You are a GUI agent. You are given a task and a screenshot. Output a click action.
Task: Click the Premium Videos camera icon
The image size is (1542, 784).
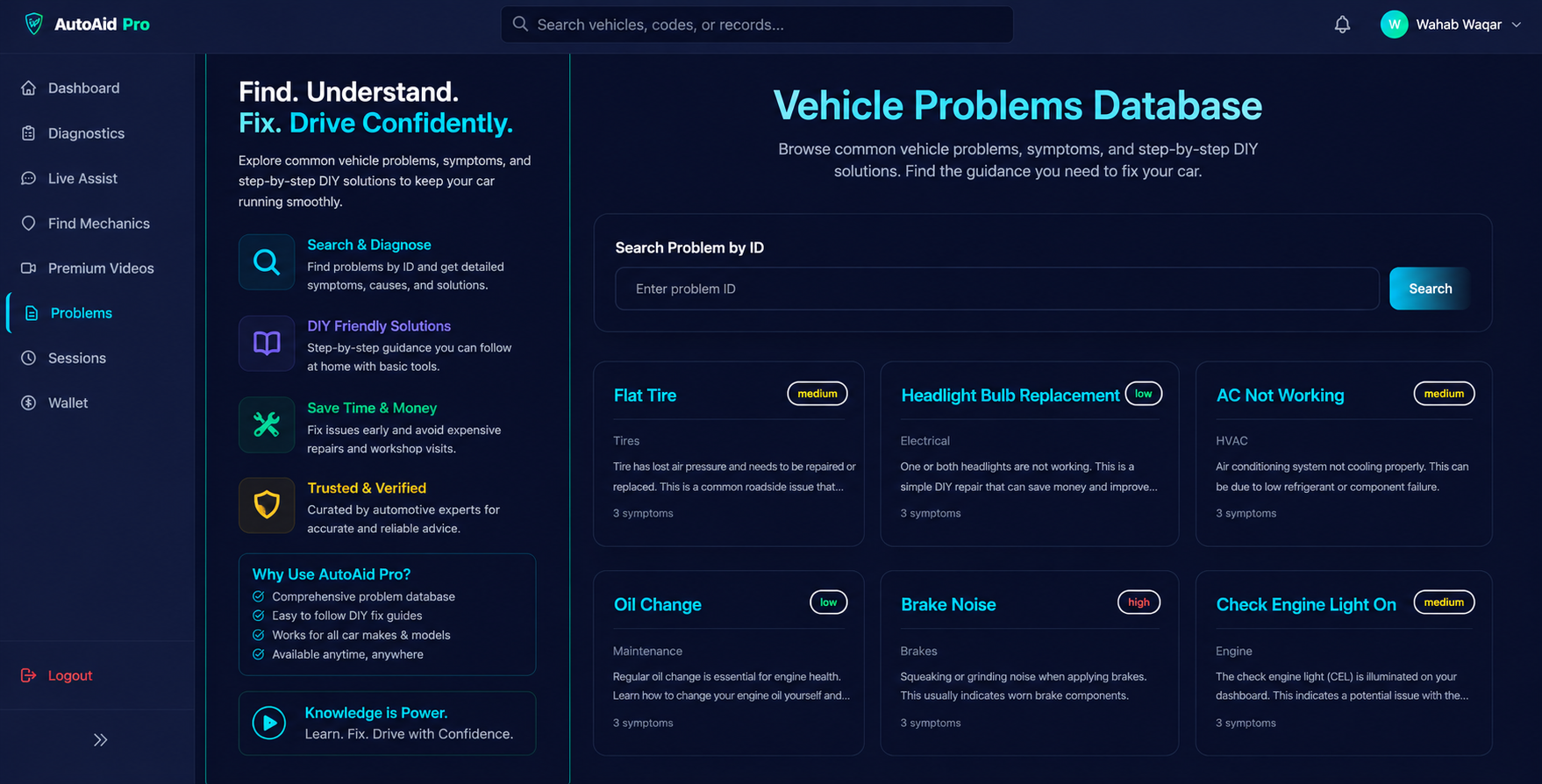[x=29, y=268]
